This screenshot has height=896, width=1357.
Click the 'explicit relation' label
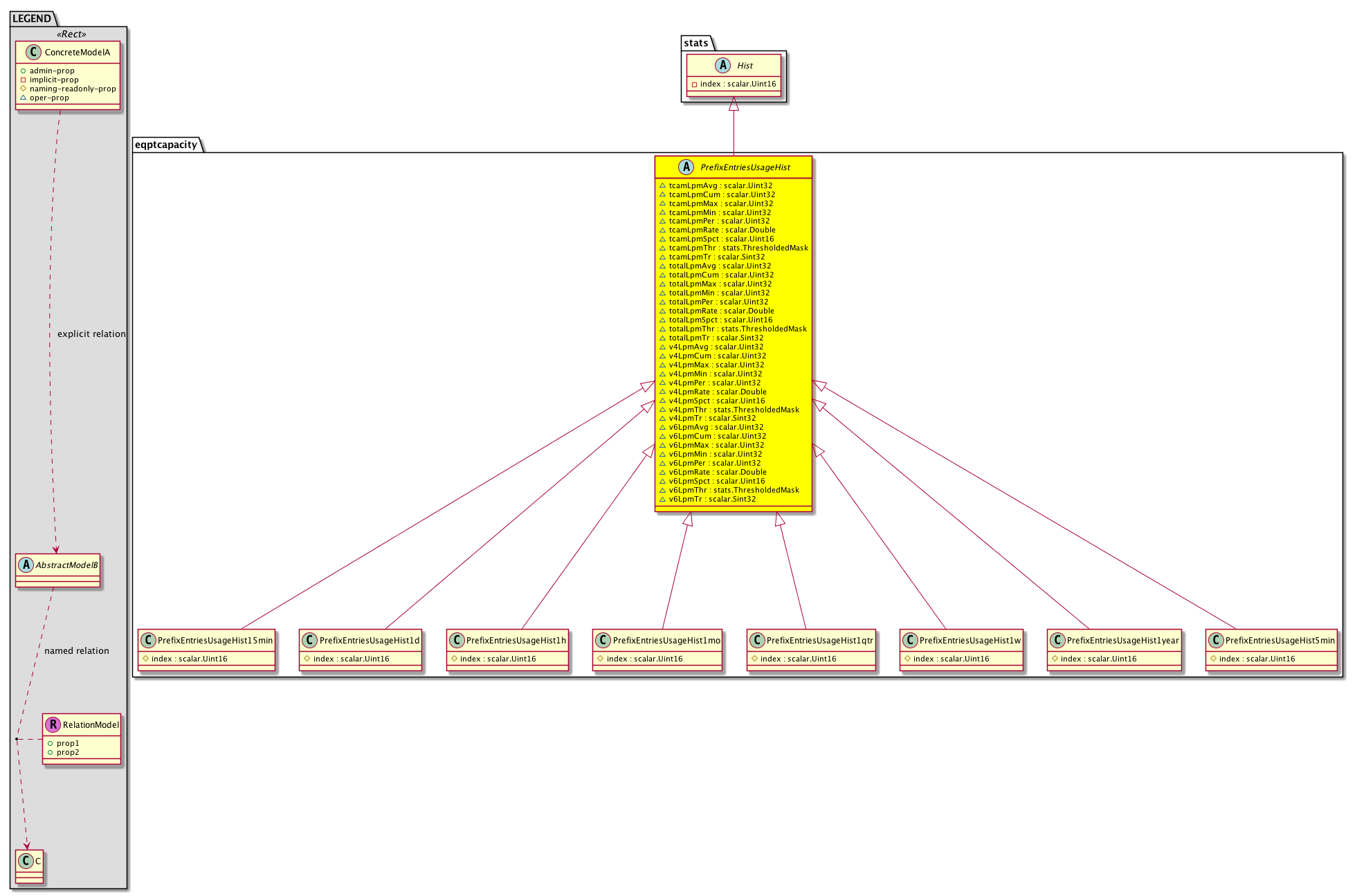click(91, 333)
